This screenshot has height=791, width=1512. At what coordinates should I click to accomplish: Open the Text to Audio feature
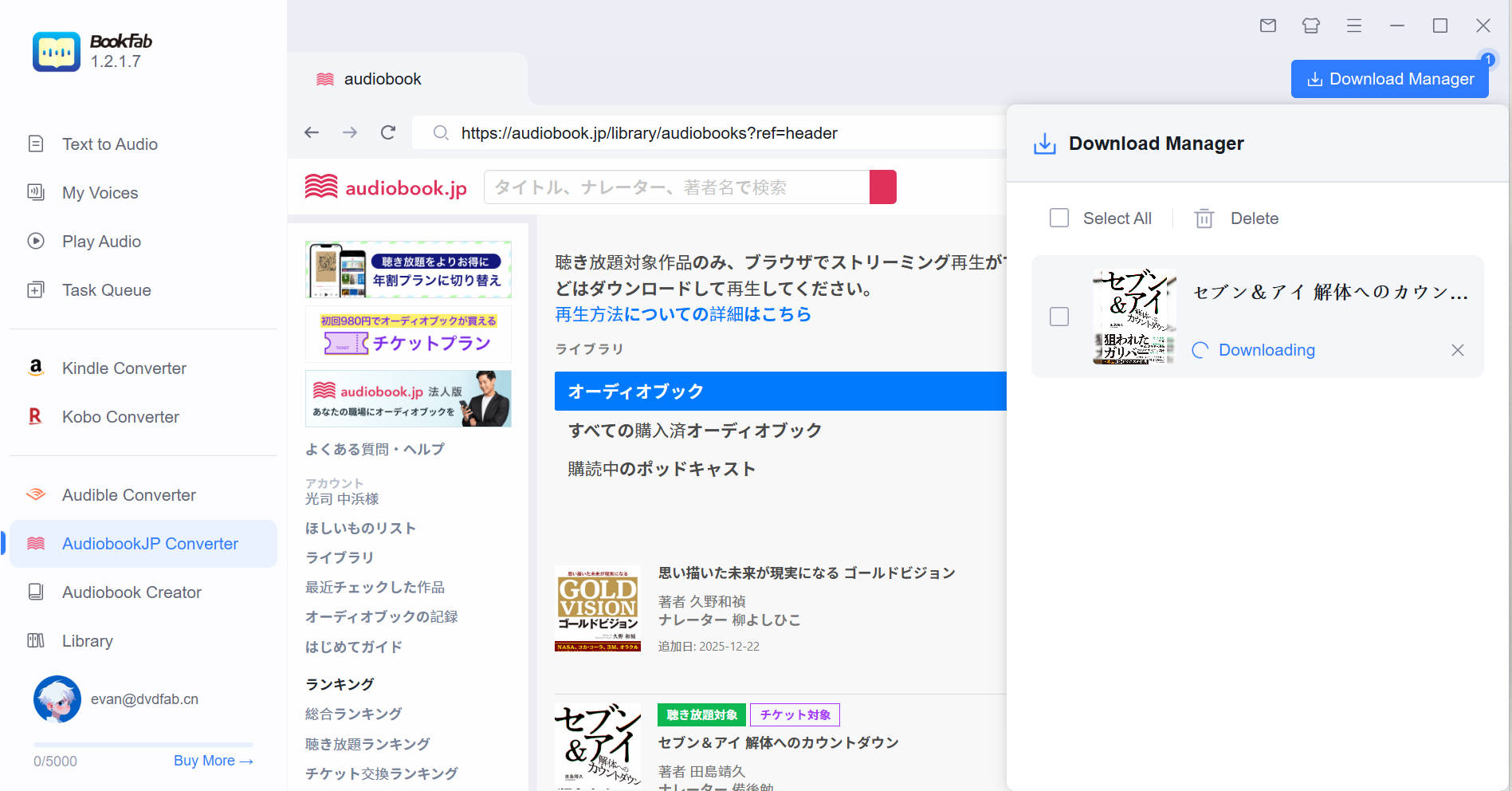[109, 144]
